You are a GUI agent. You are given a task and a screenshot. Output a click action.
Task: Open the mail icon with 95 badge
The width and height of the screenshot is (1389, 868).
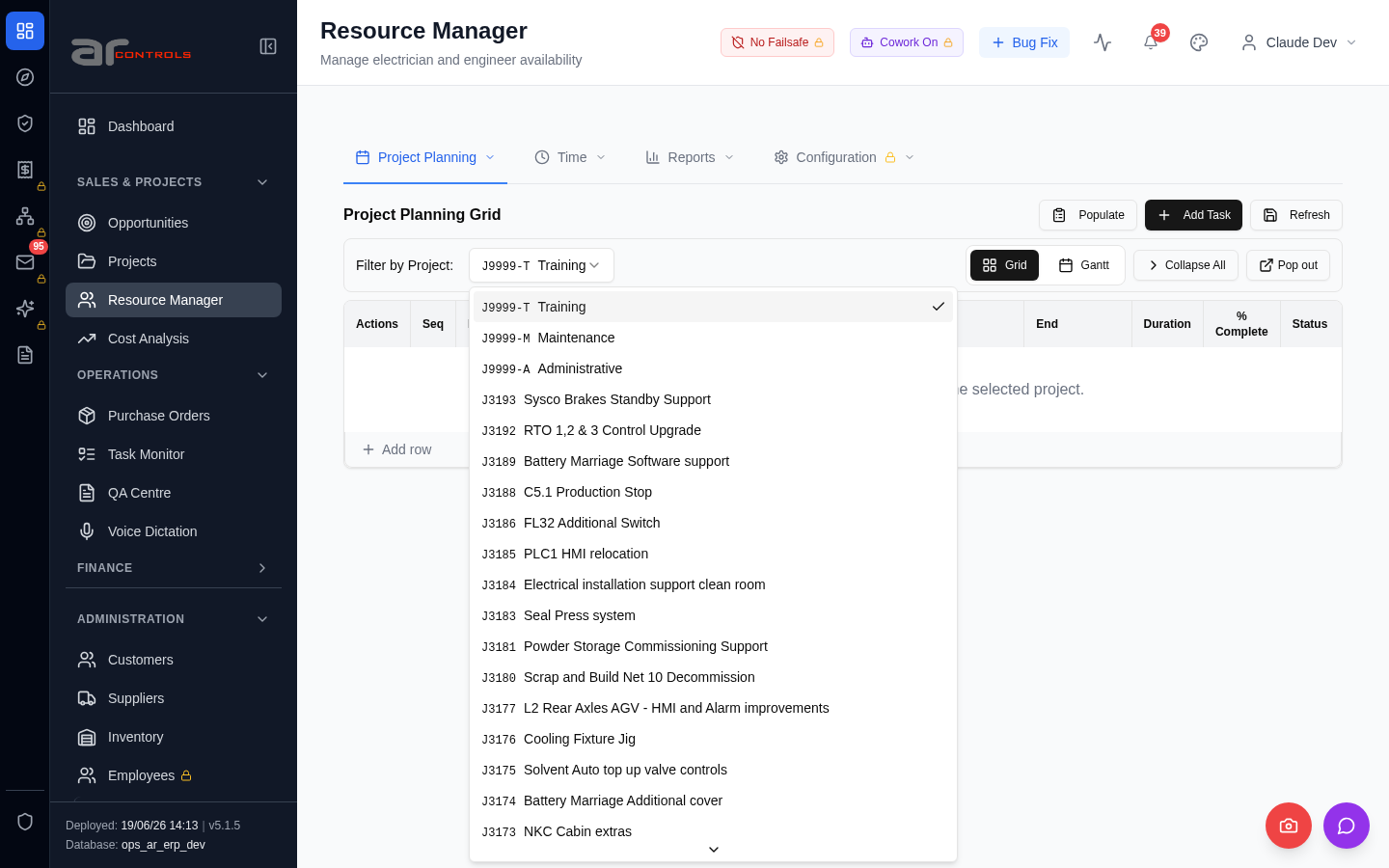click(25, 262)
